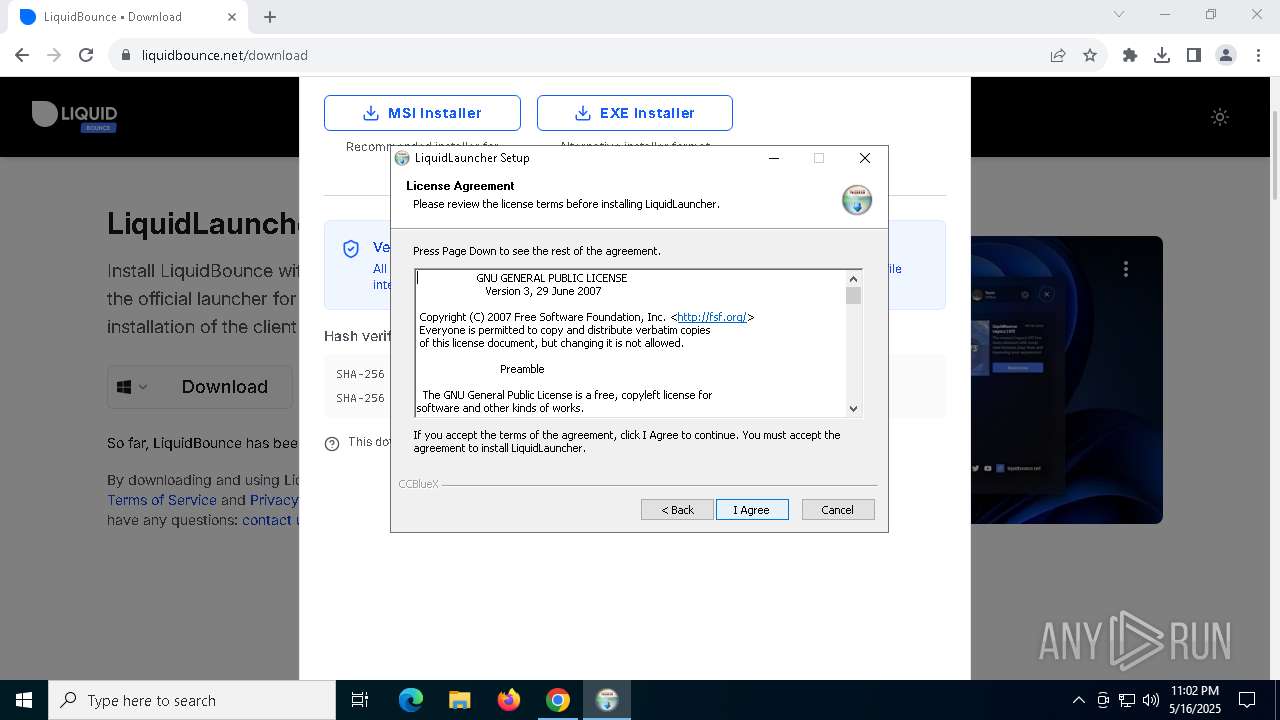Launch Microsoft Edge from taskbar
1280x720 pixels.
pyautogui.click(x=411, y=700)
